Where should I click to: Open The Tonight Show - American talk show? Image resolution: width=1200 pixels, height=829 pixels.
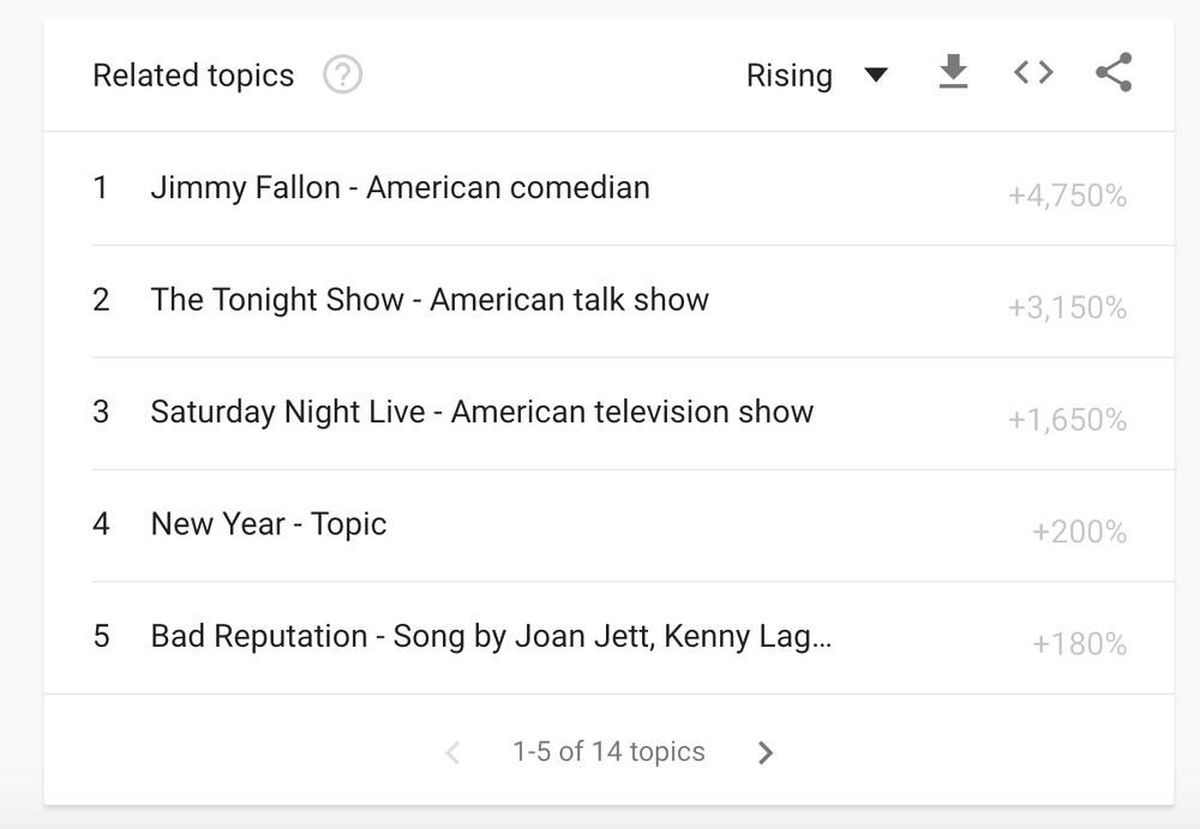pyautogui.click(x=430, y=300)
